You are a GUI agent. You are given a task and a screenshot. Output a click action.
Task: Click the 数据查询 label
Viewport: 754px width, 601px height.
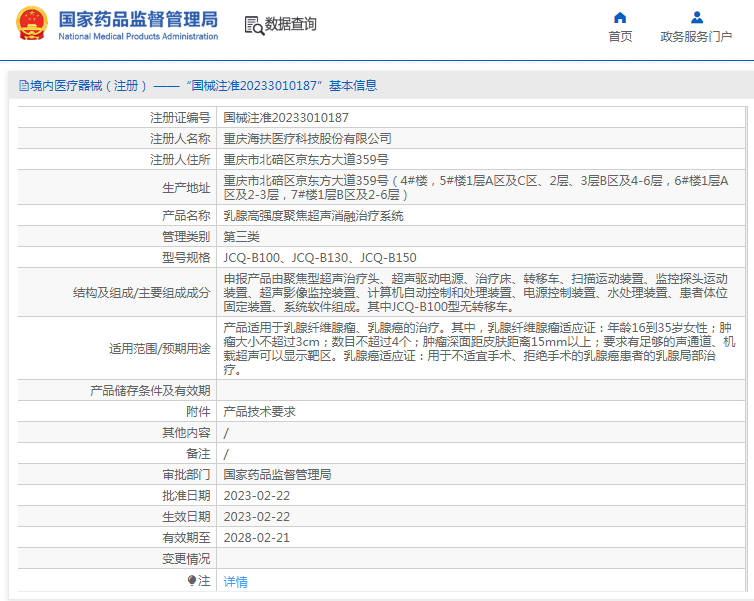click(x=290, y=24)
